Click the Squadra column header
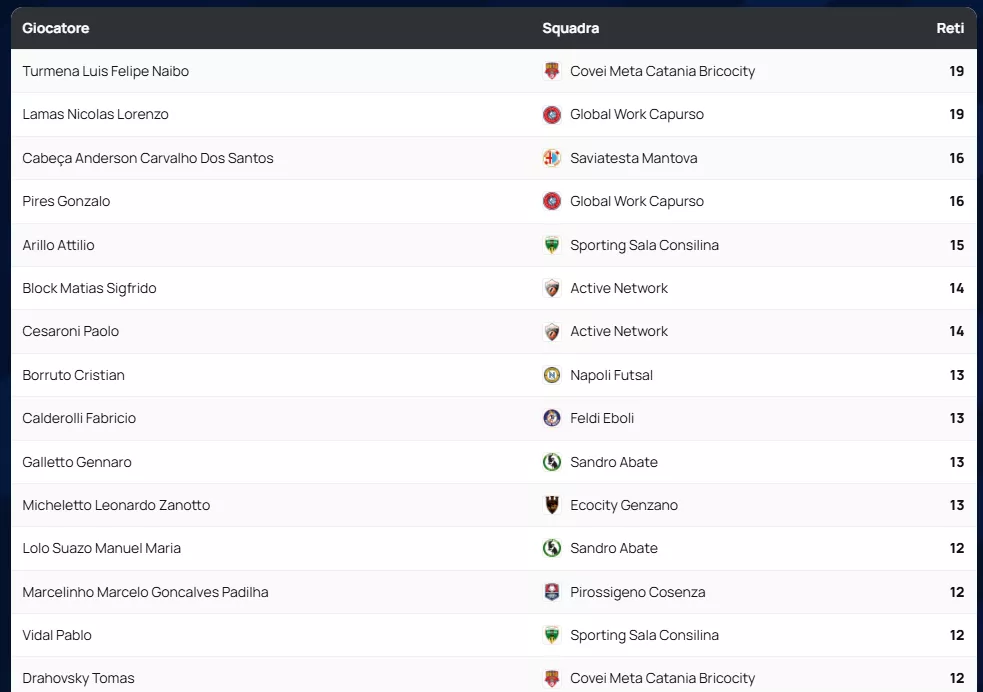Viewport: 983px width, 692px height. click(x=571, y=28)
